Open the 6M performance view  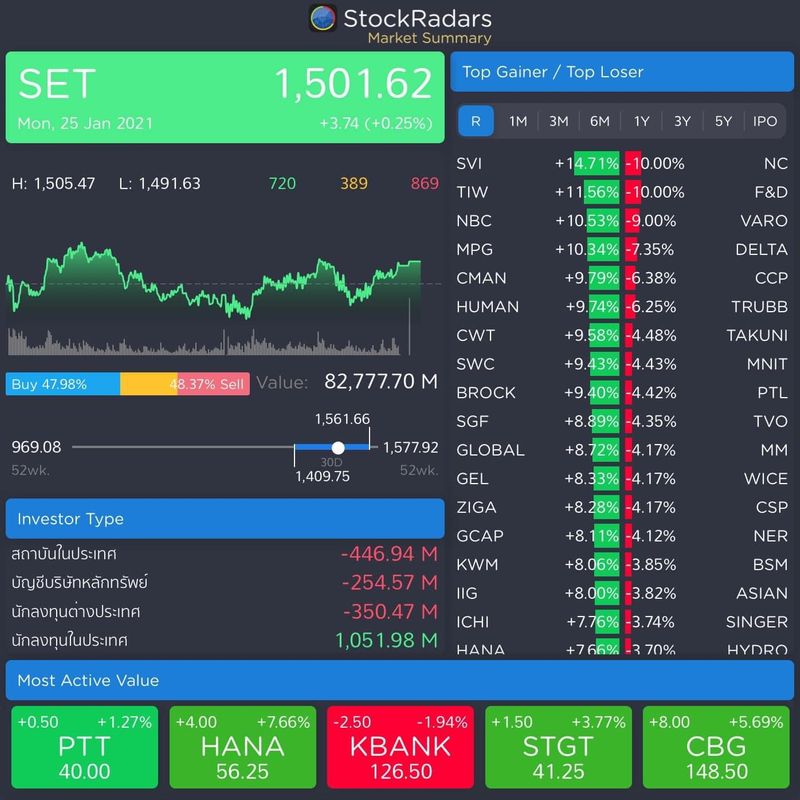599,121
